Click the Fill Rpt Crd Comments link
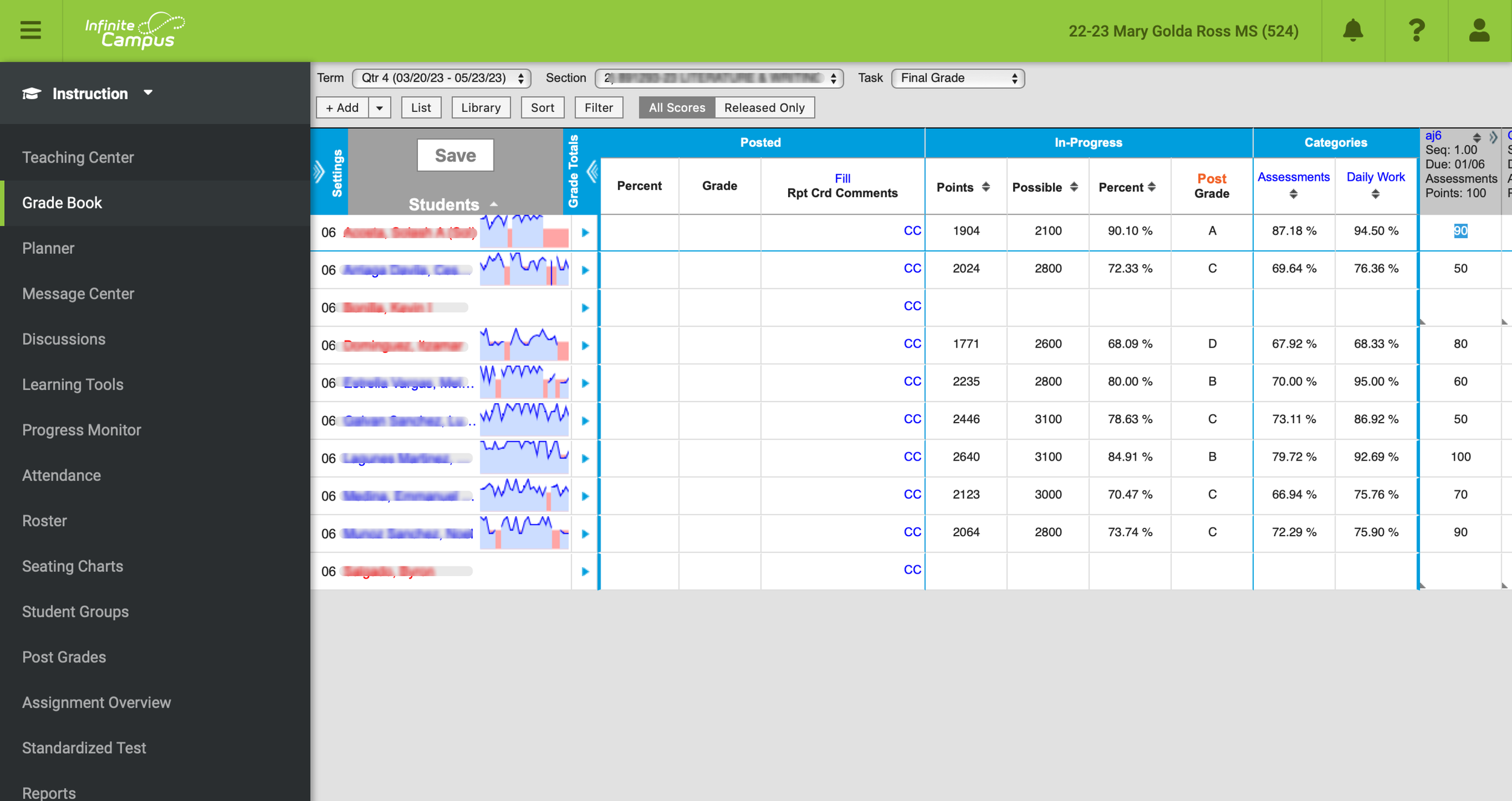 point(842,178)
